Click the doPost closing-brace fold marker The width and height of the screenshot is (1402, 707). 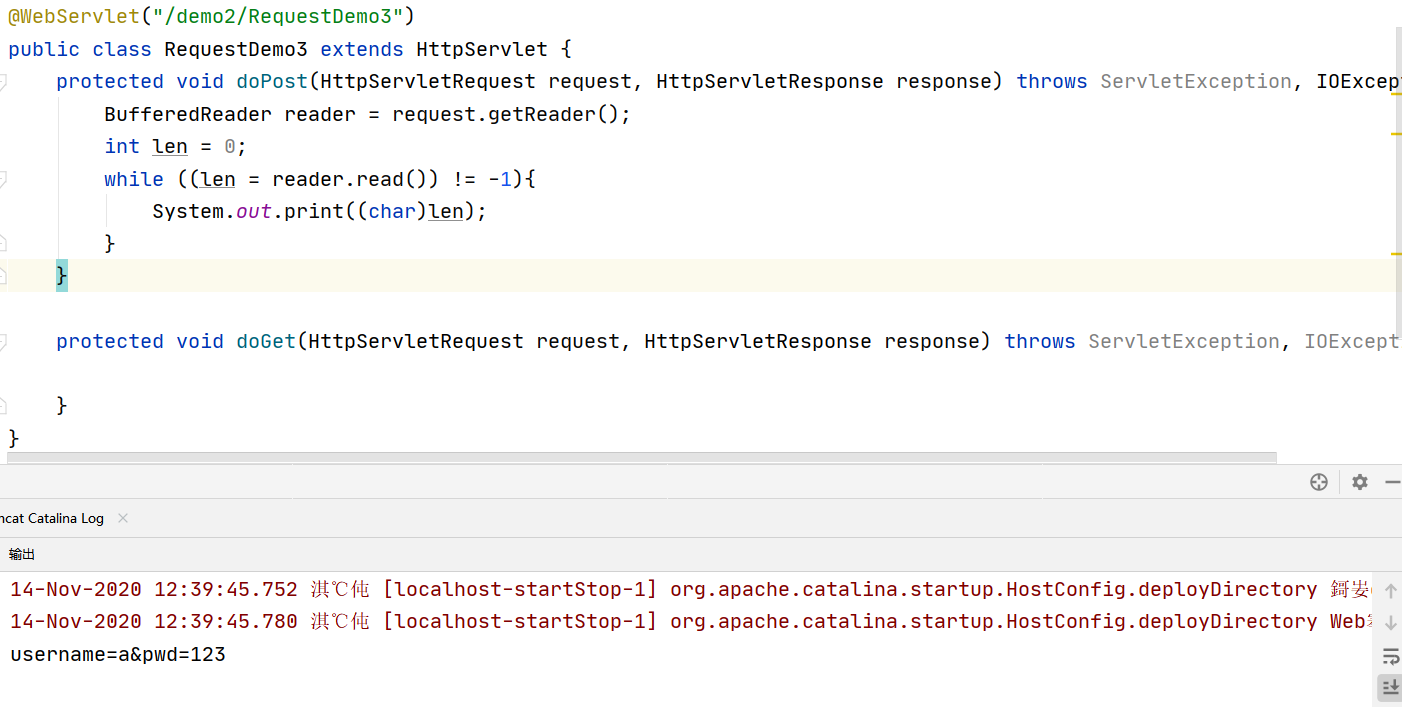click(3, 275)
